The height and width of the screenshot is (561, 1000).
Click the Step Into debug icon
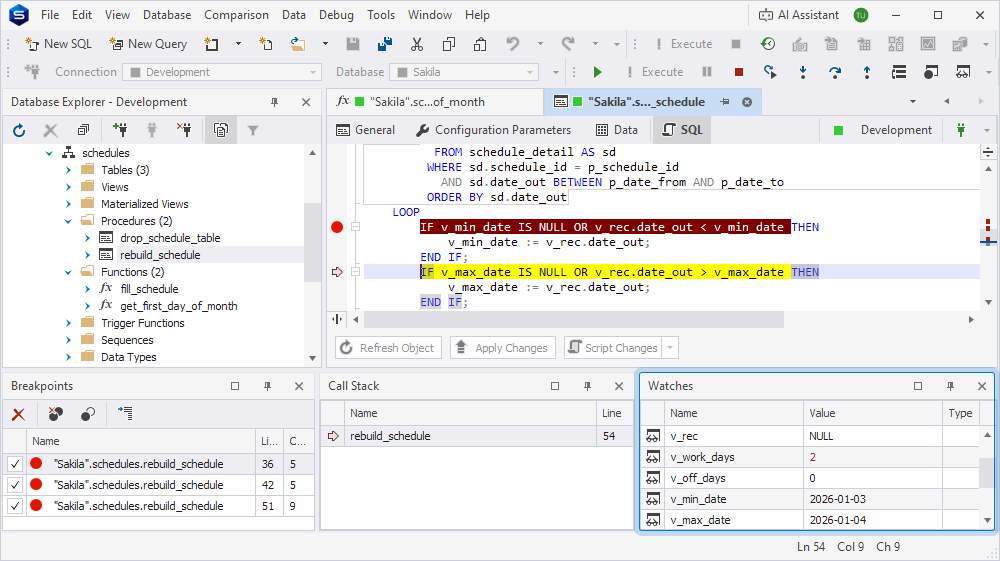pyautogui.click(x=803, y=72)
